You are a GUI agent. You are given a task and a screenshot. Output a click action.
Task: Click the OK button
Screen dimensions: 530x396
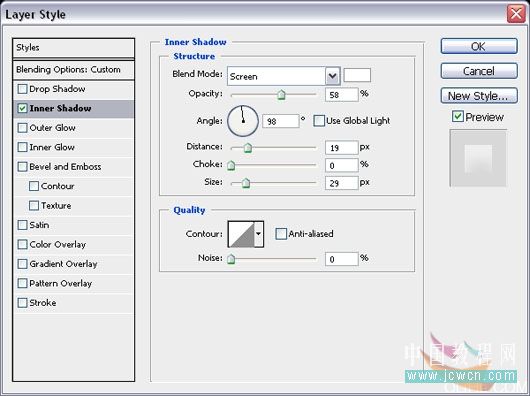click(x=479, y=46)
